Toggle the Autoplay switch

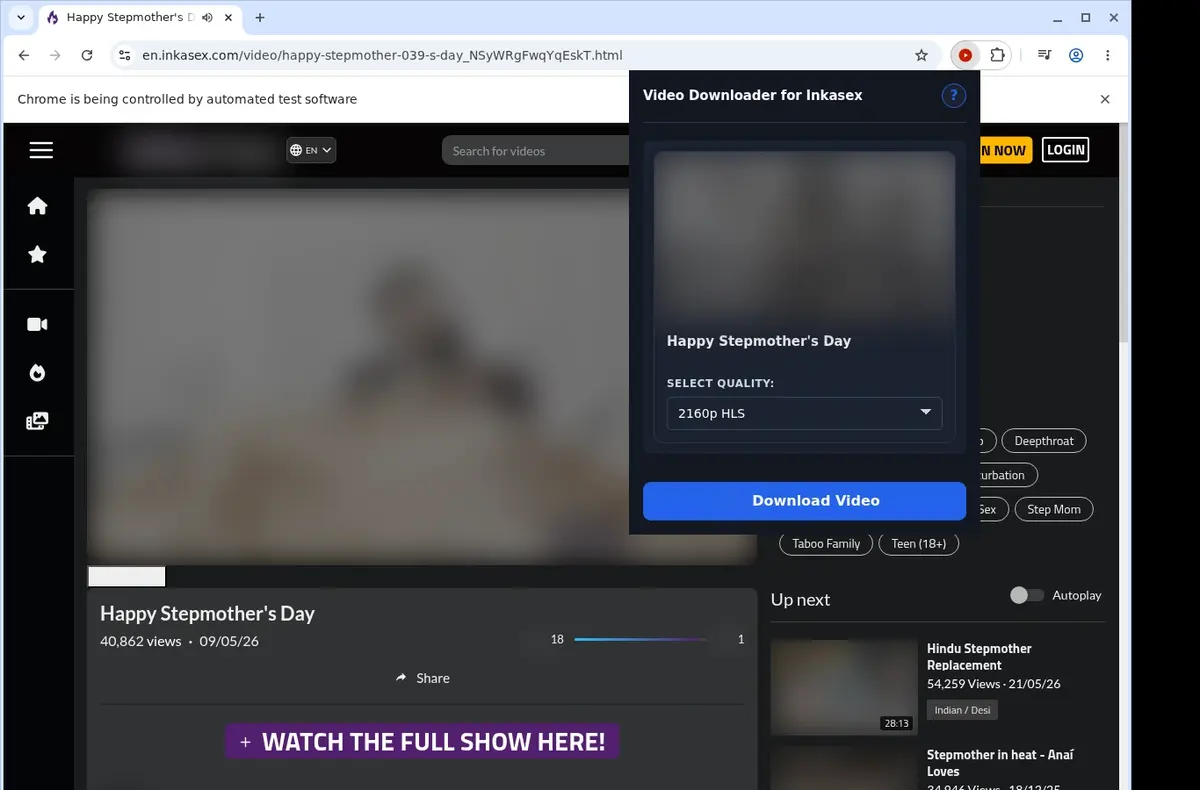(1026, 595)
